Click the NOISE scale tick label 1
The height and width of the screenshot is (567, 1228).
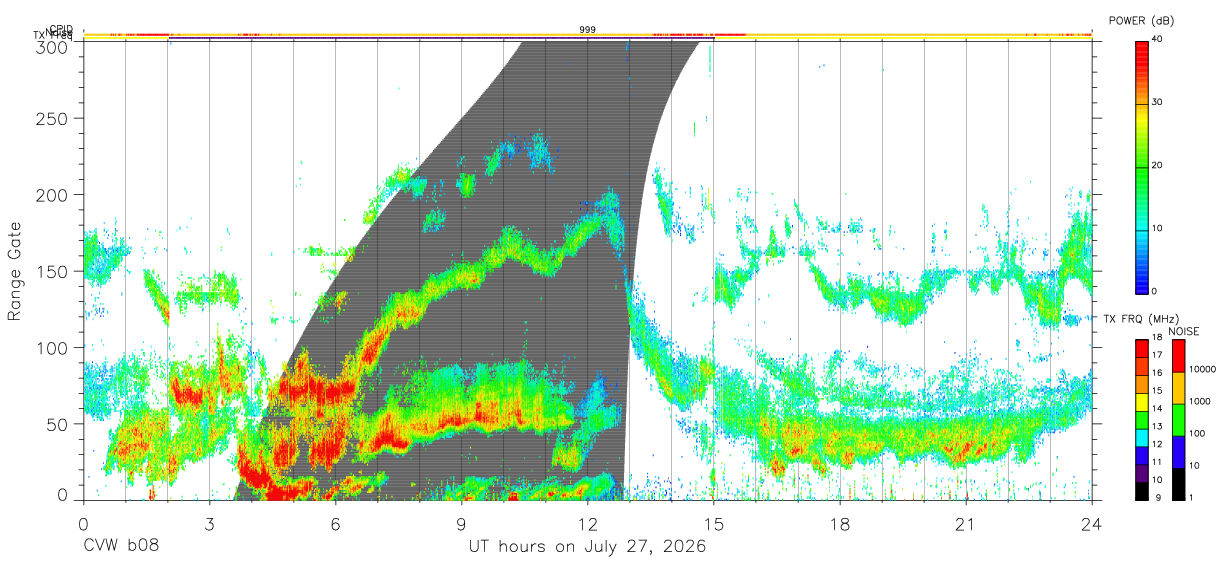[1192, 498]
